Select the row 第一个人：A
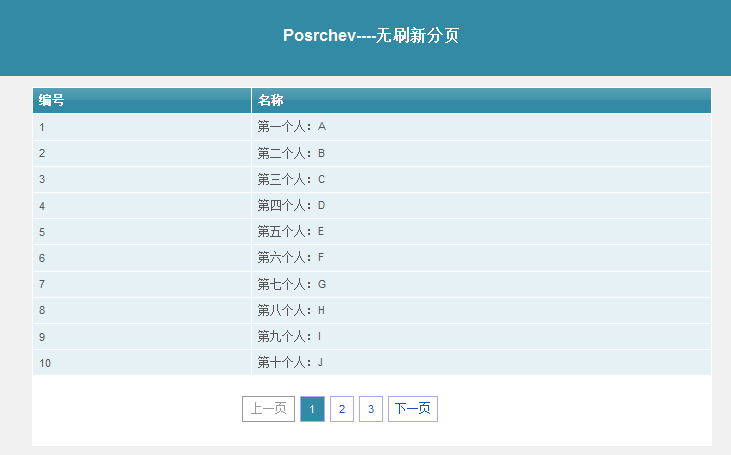 pos(372,127)
